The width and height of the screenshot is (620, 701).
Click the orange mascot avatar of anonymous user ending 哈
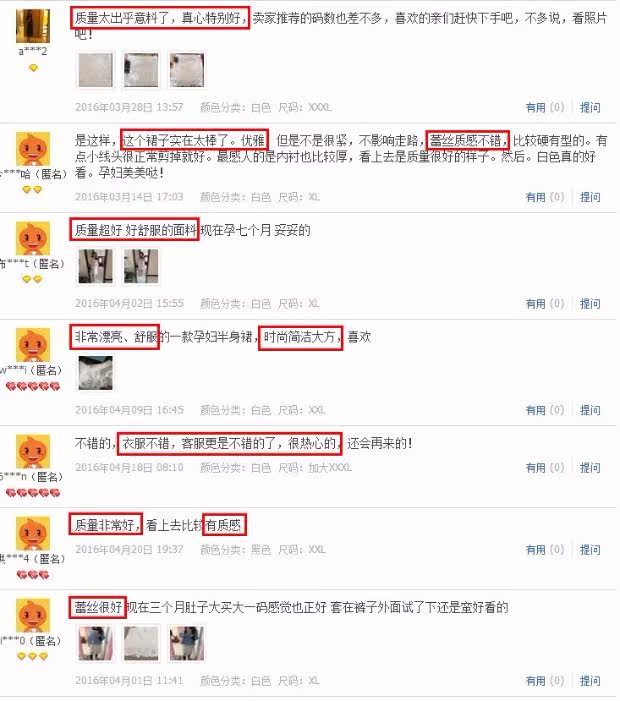click(33, 149)
